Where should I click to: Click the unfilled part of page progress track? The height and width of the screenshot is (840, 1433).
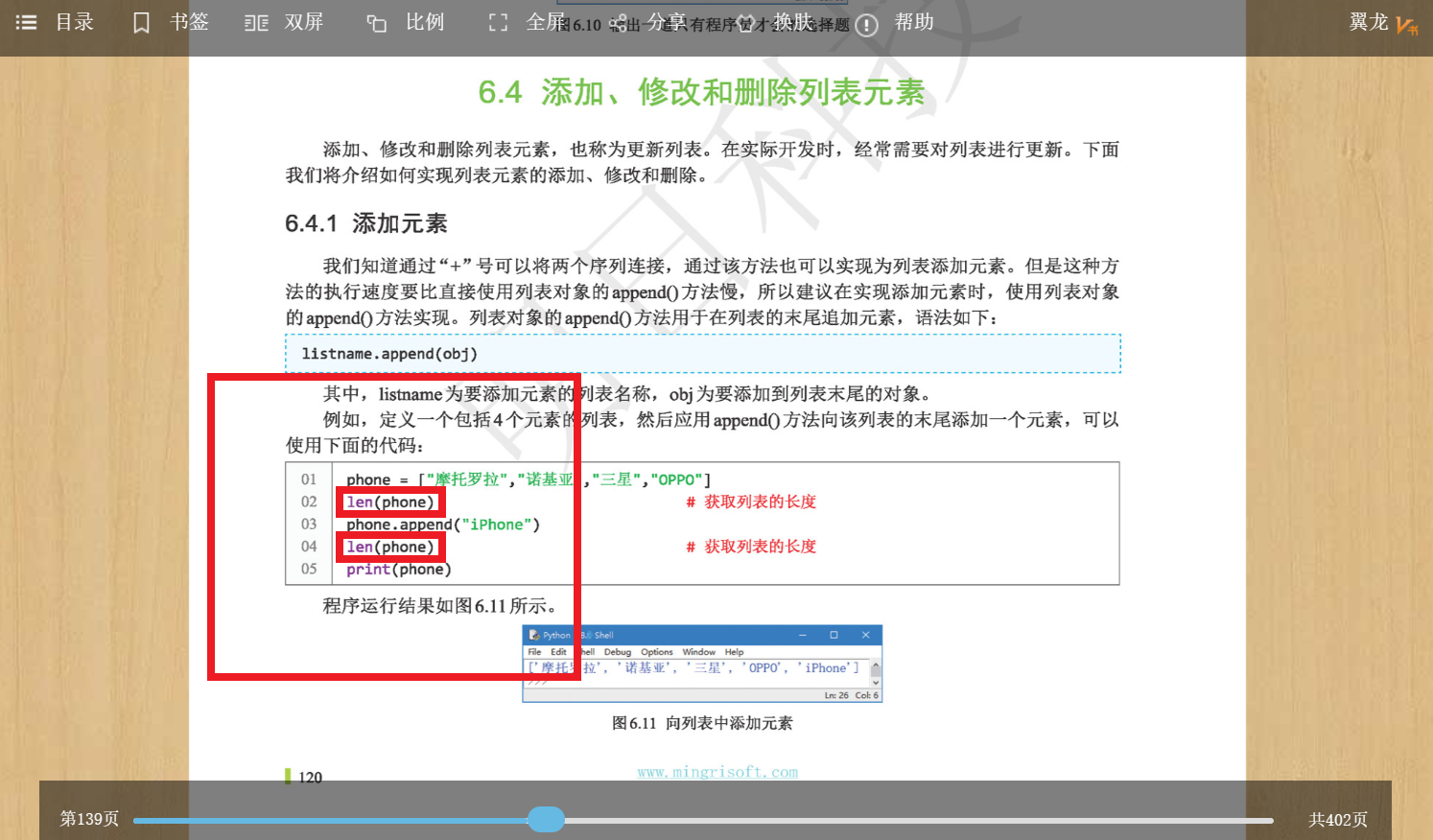click(918, 820)
